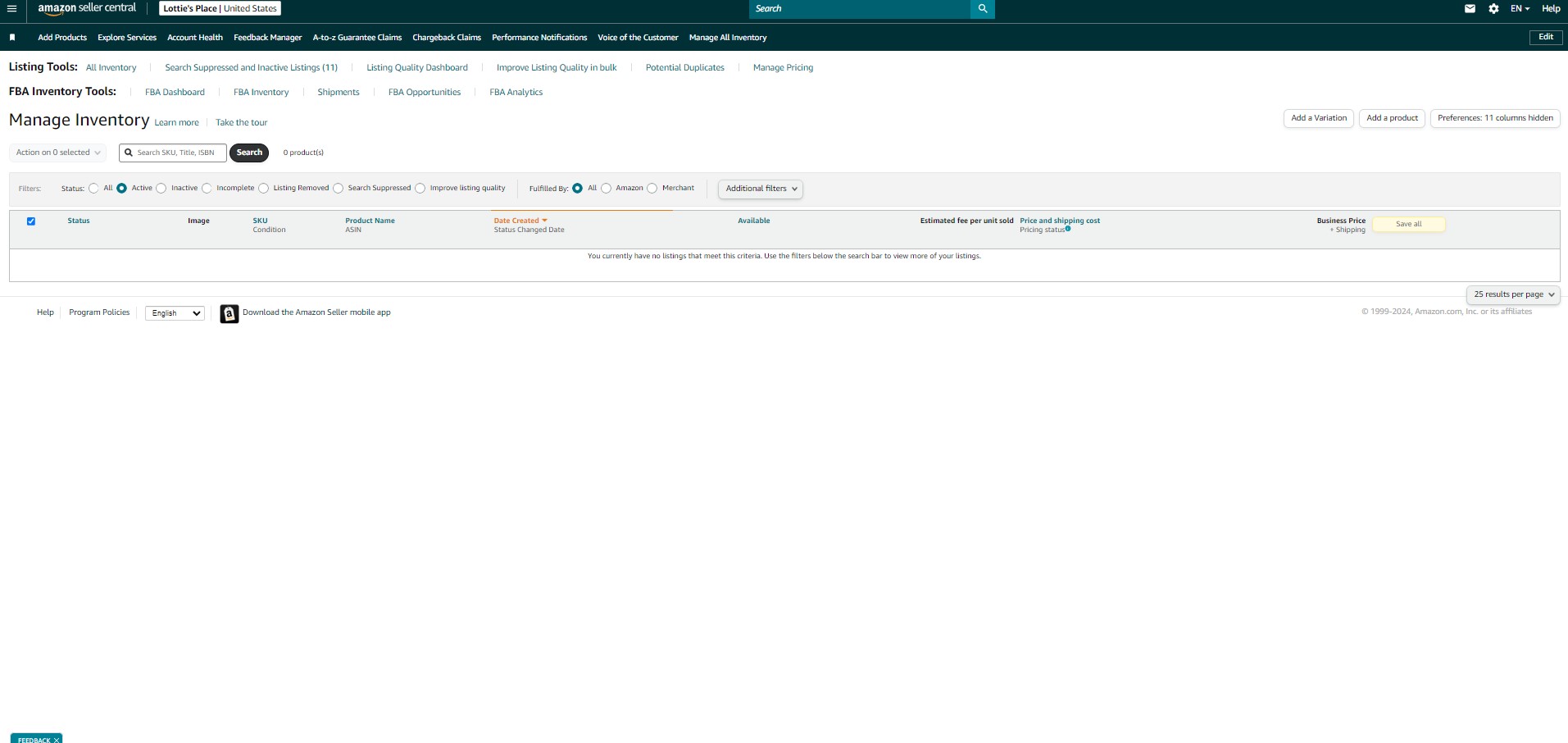Image resolution: width=1568 pixels, height=743 pixels.
Task: Click the Search inventory button
Action: [249, 153]
